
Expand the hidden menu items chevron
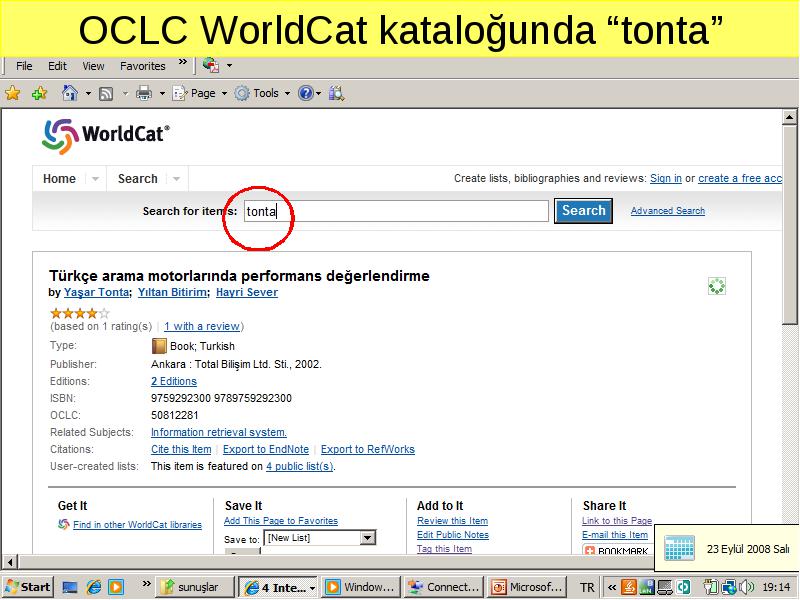pos(183,62)
